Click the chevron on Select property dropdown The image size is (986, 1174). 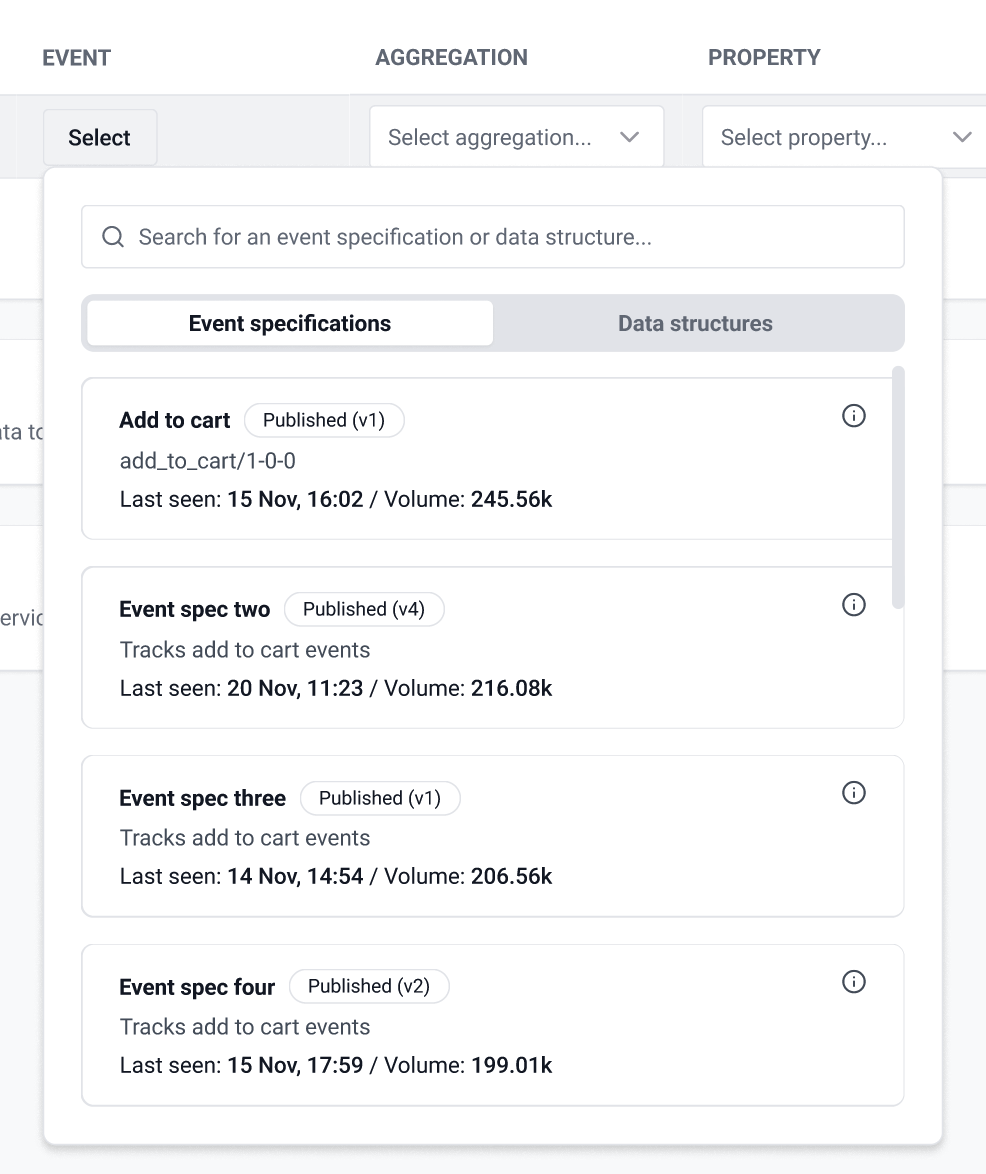coord(962,136)
